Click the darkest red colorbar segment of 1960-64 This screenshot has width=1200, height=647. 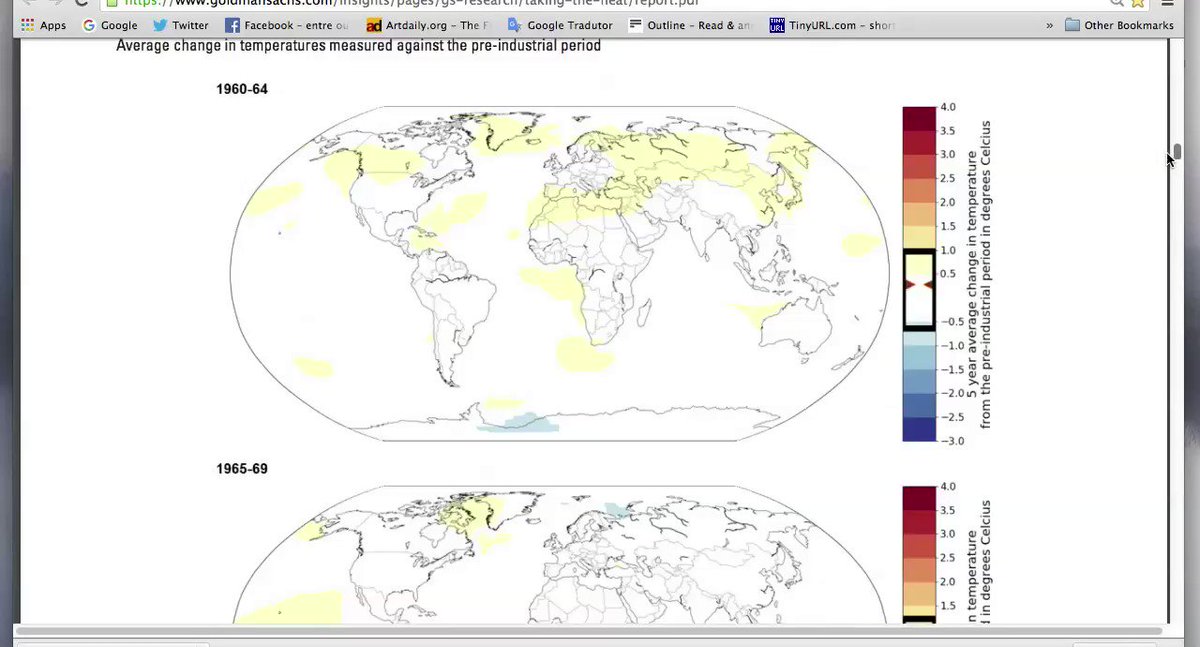tap(918, 118)
